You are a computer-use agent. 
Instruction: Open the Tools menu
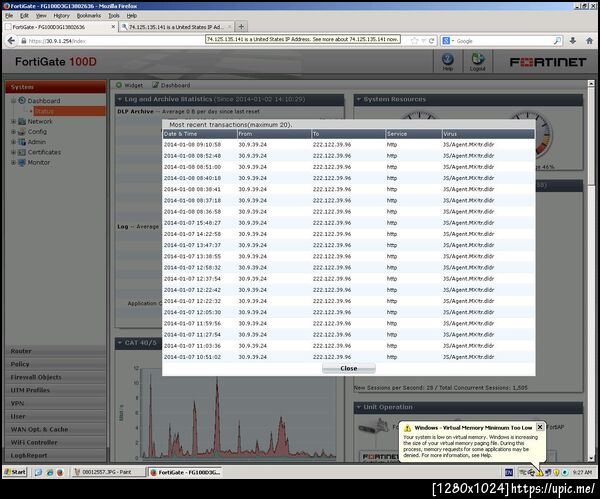click(114, 16)
